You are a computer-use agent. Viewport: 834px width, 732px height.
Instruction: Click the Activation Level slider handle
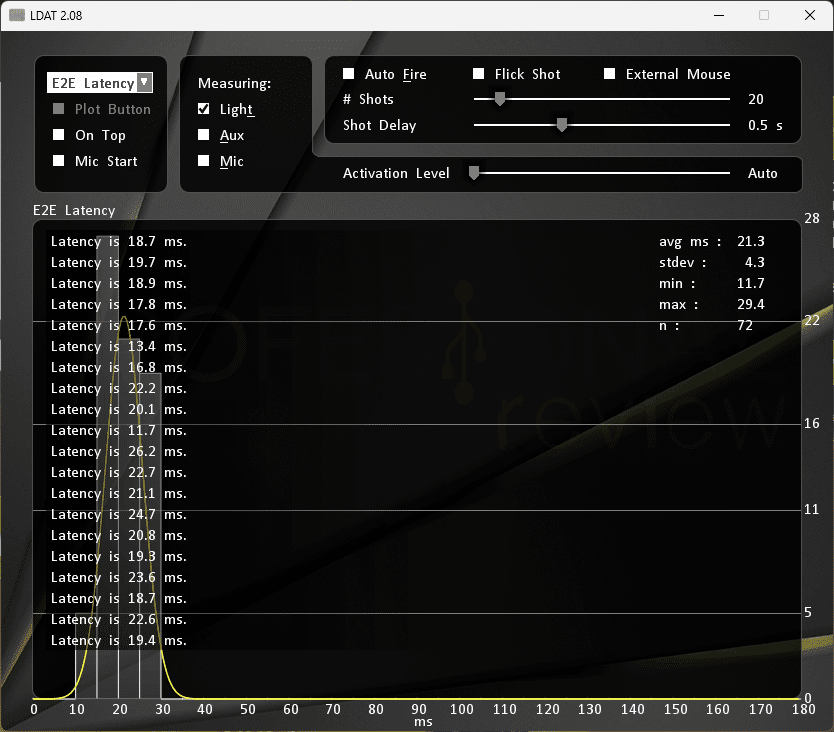[474, 173]
